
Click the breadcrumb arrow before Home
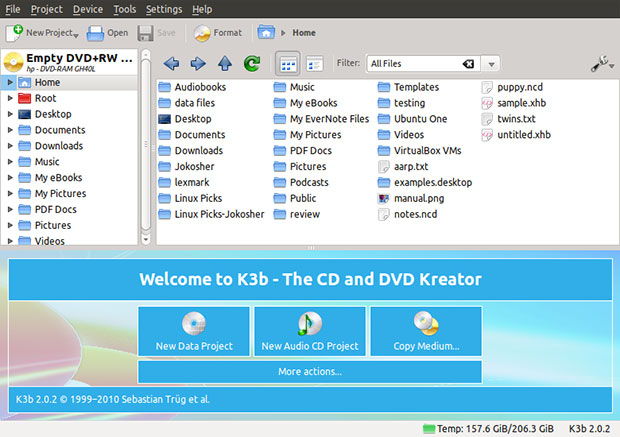coord(283,33)
